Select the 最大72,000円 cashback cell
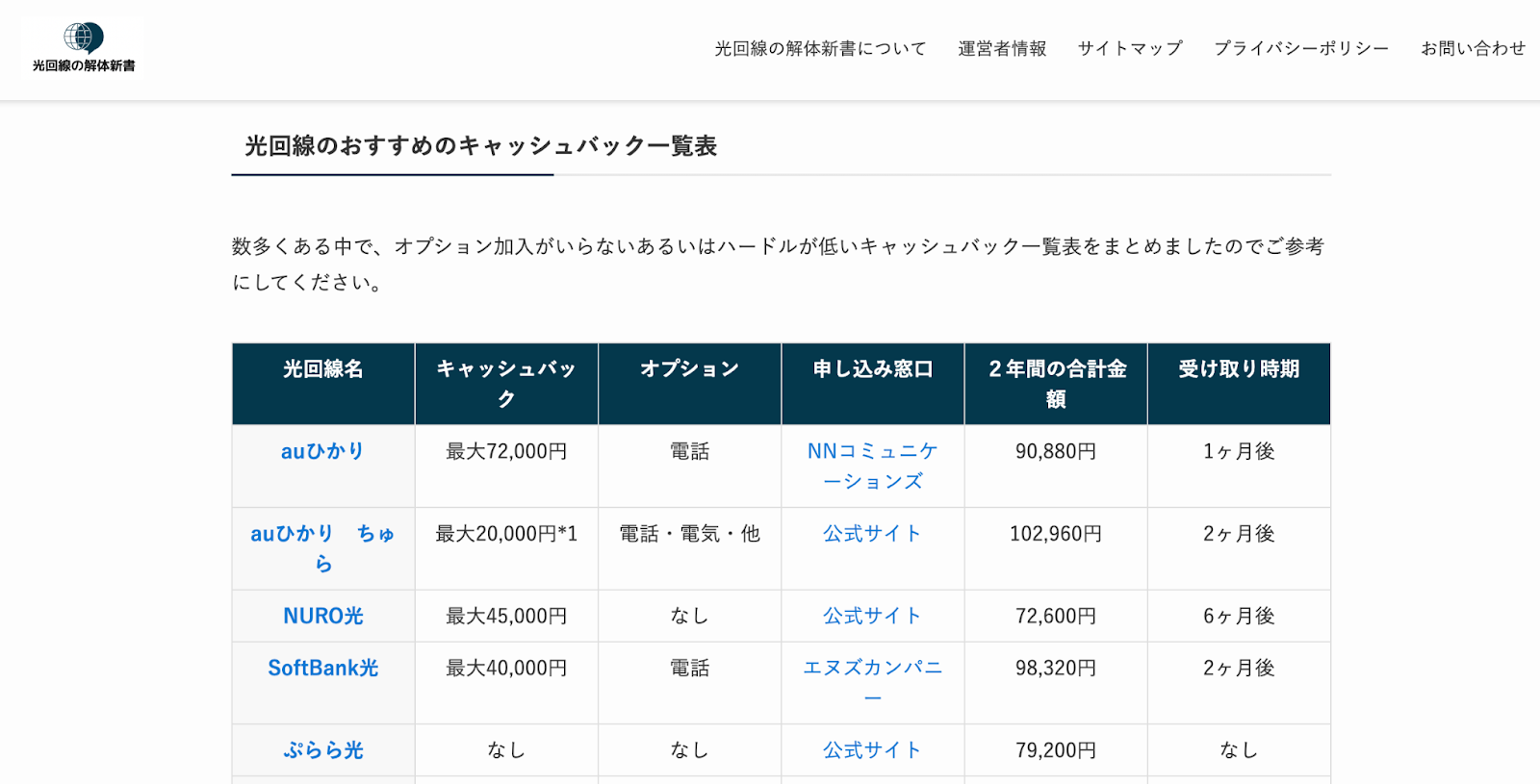Viewport: 1540px width, 784px height. point(506,466)
